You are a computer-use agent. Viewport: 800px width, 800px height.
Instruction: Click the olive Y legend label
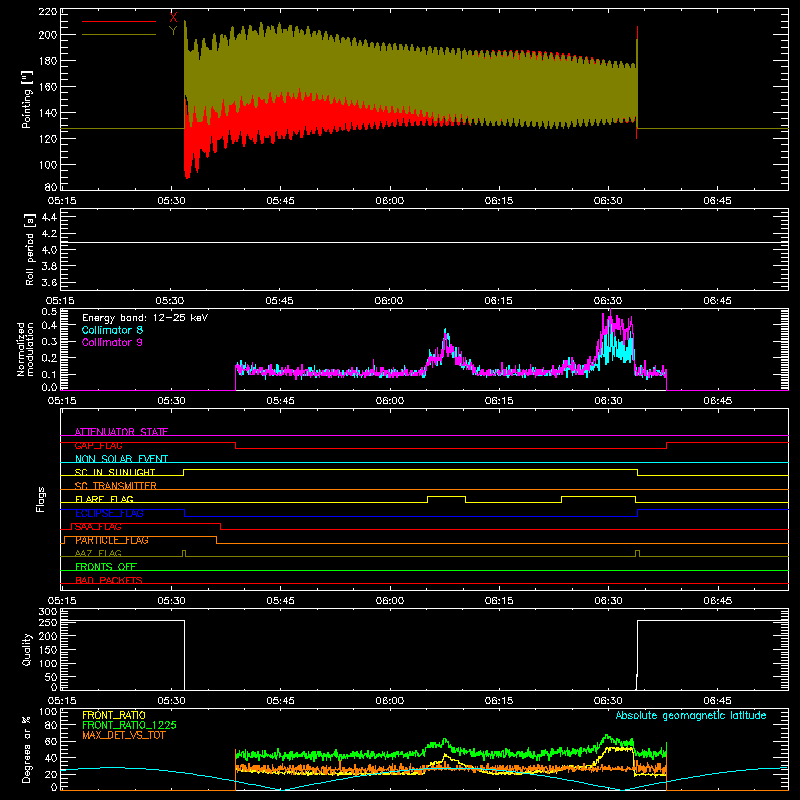(x=173, y=31)
